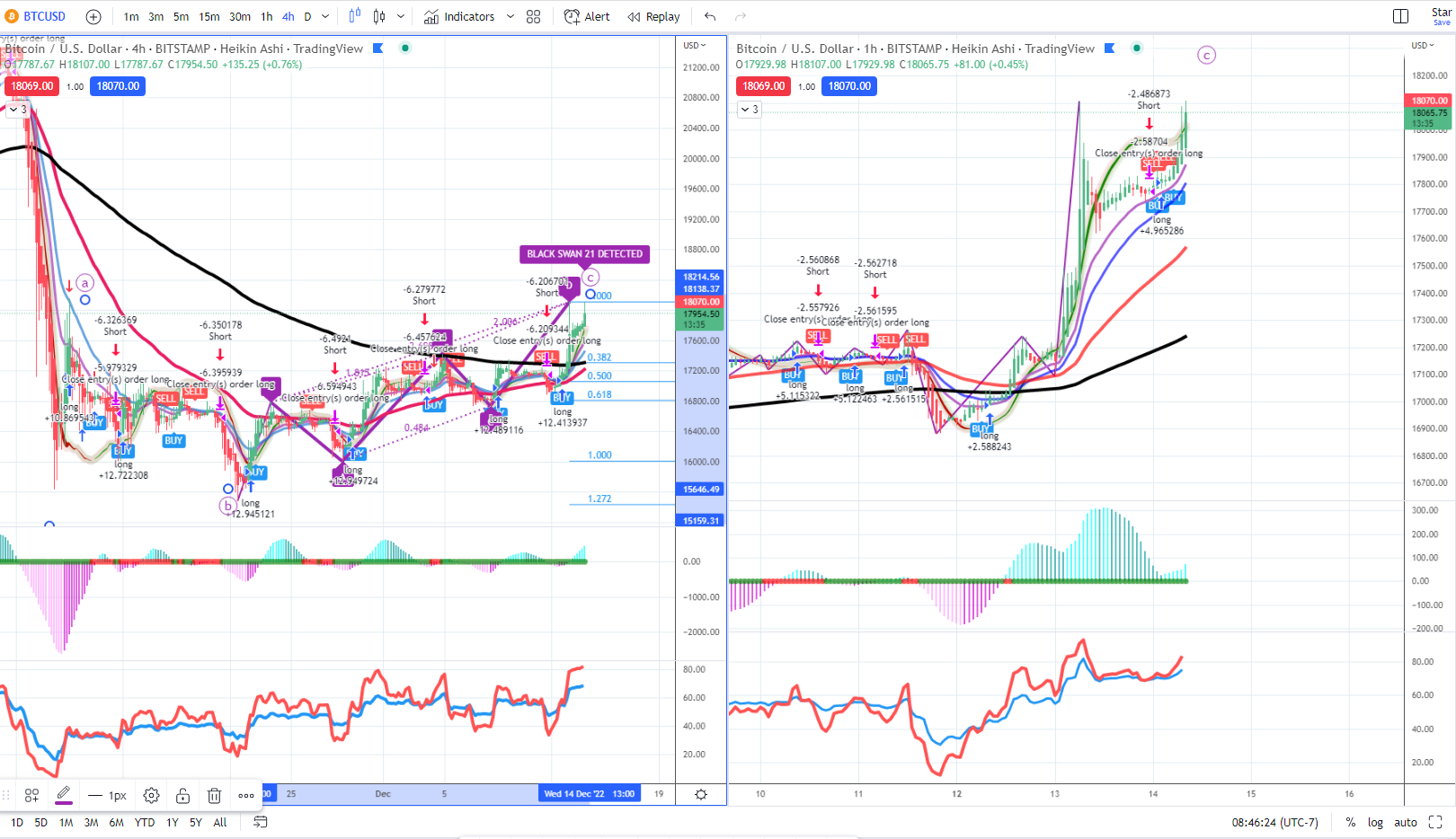Set the date range to 1M
The height and width of the screenshot is (839, 1456).
pyautogui.click(x=67, y=822)
